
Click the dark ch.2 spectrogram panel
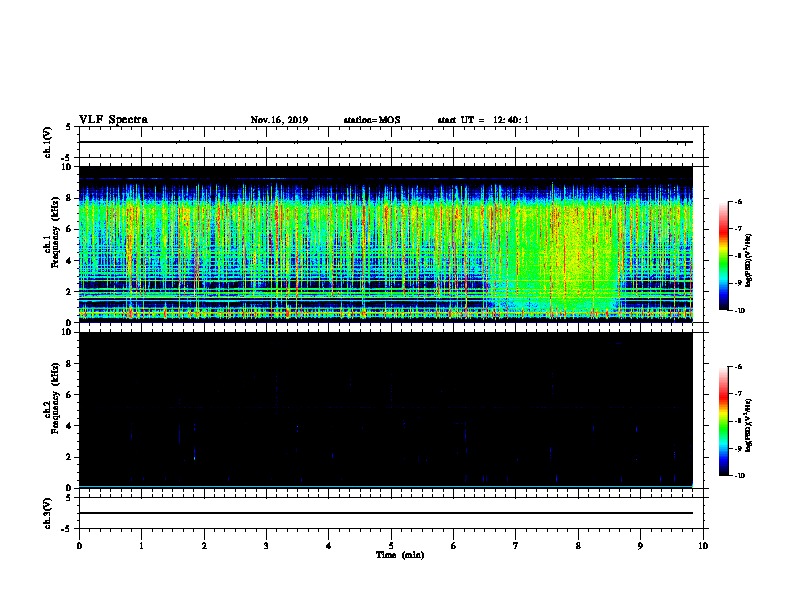point(385,410)
